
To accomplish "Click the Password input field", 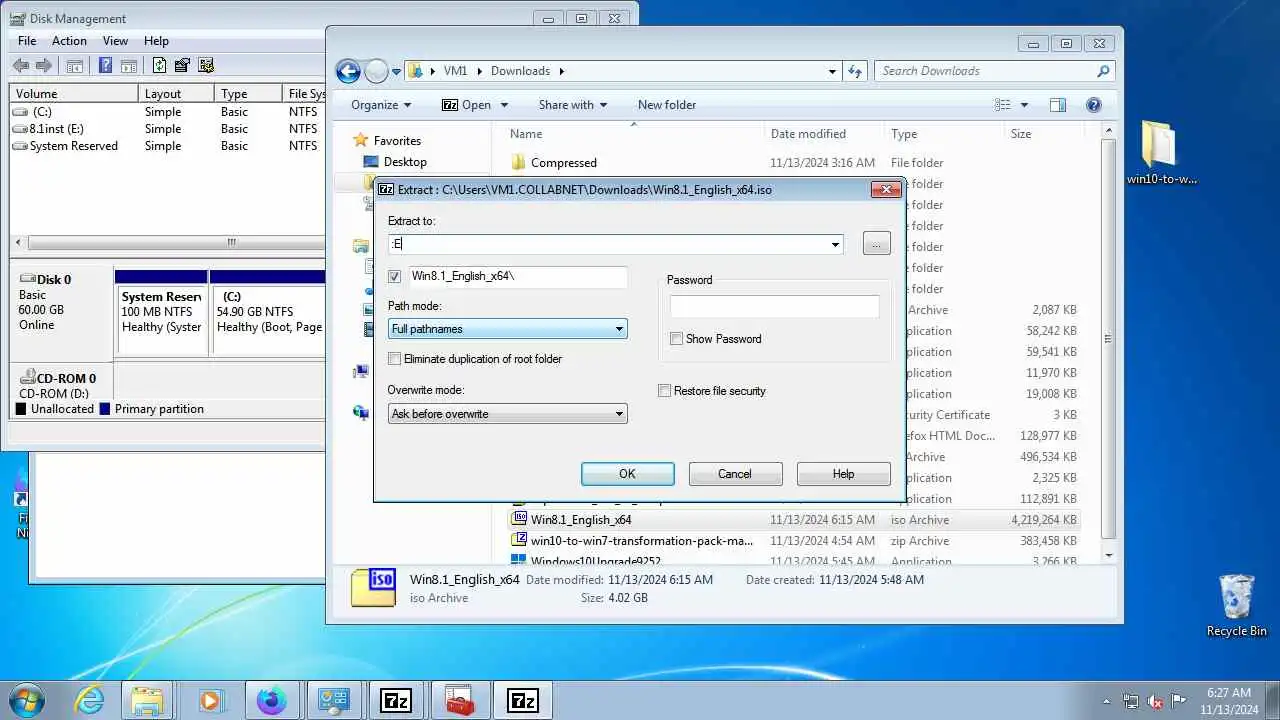I will tap(775, 306).
